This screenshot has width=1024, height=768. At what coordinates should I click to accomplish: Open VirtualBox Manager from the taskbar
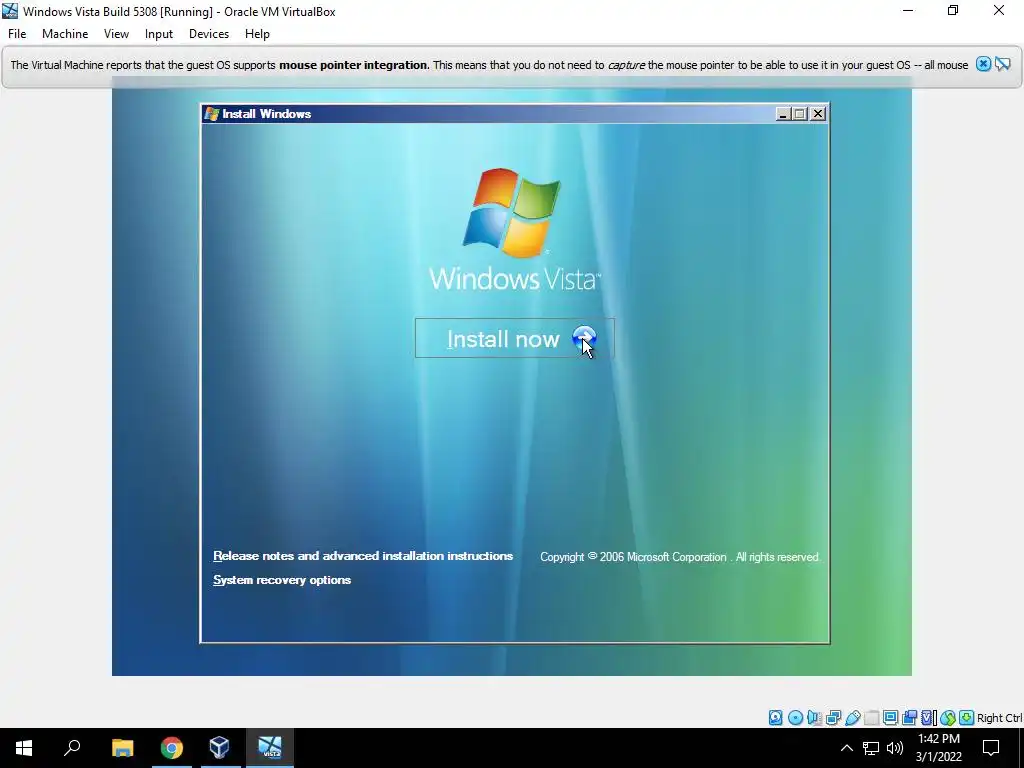(x=219, y=748)
